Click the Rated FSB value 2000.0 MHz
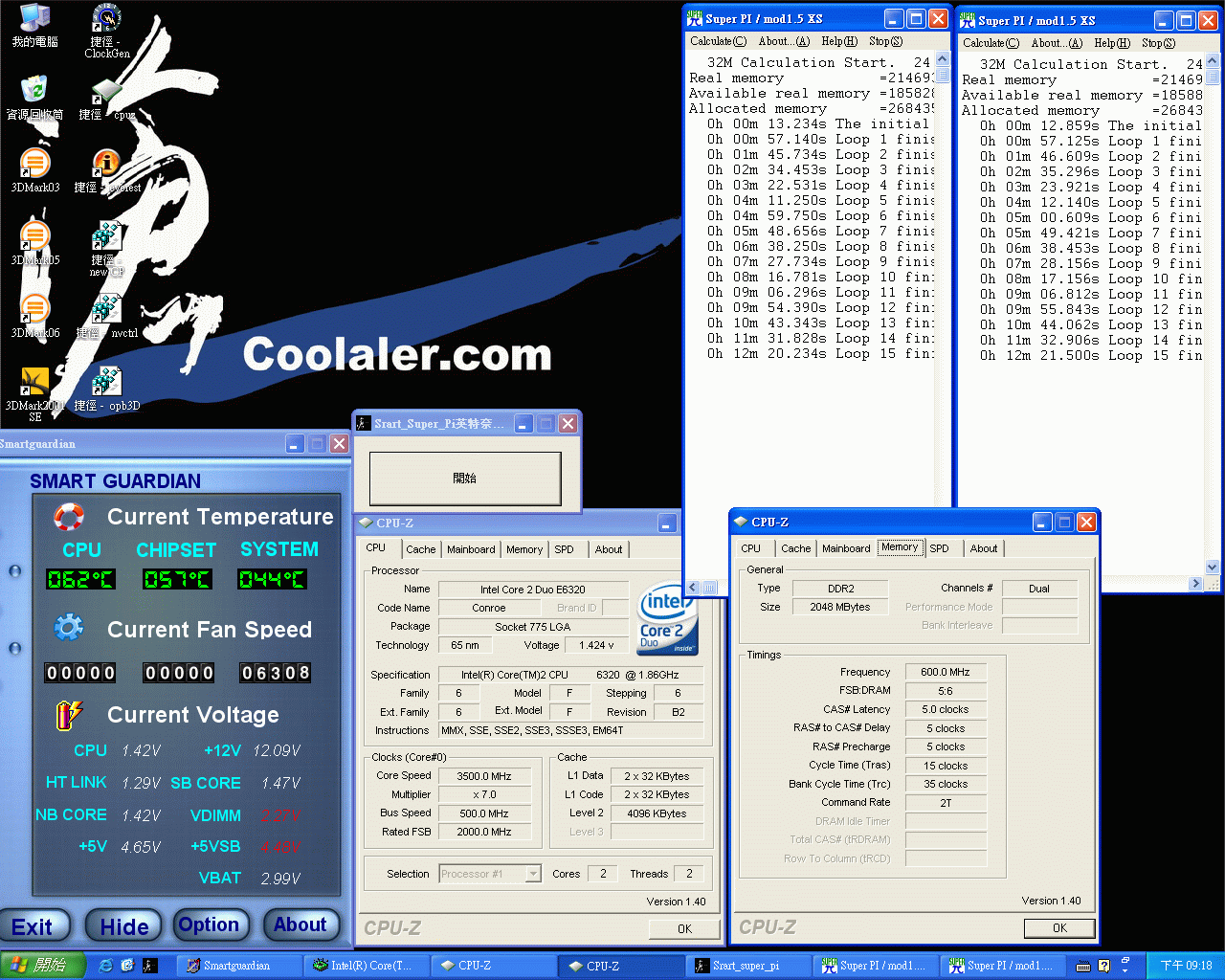The height and width of the screenshot is (980, 1225). [x=484, y=832]
